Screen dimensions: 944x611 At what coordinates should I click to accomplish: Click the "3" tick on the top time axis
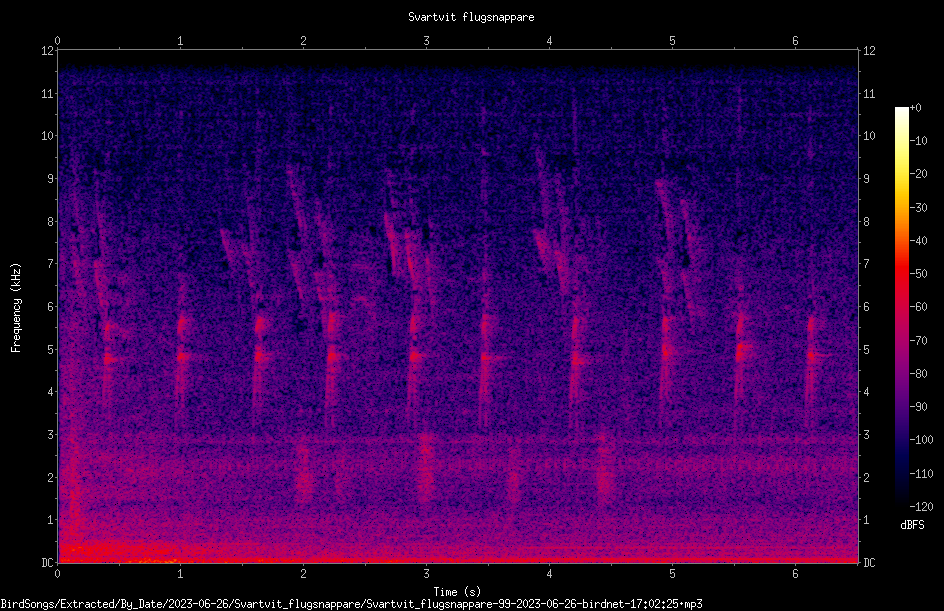[426, 41]
